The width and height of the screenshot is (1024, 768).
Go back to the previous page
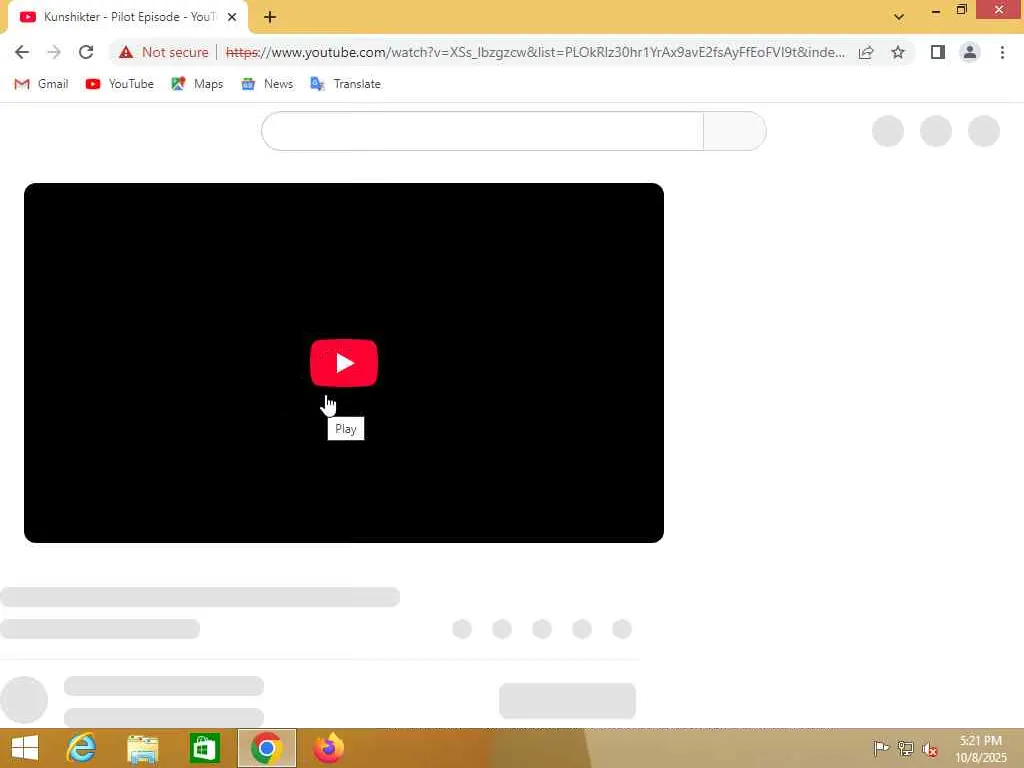[22, 52]
